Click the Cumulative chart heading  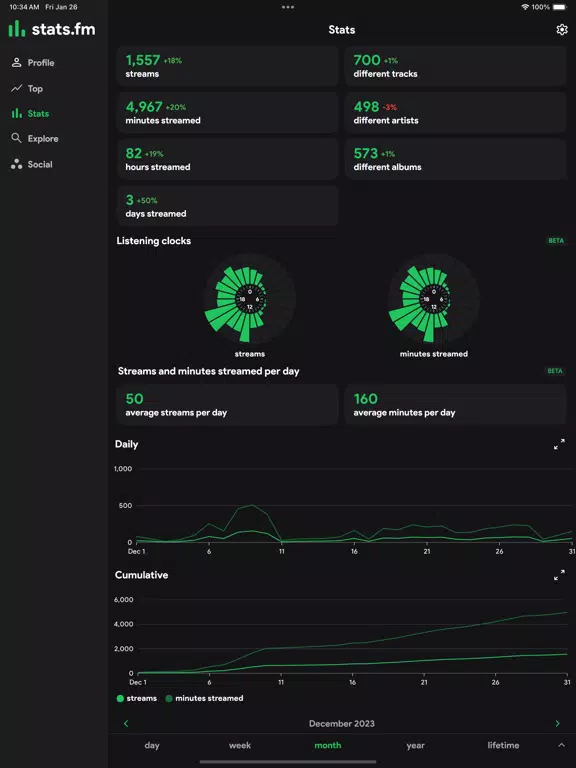[x=142, y=575]
